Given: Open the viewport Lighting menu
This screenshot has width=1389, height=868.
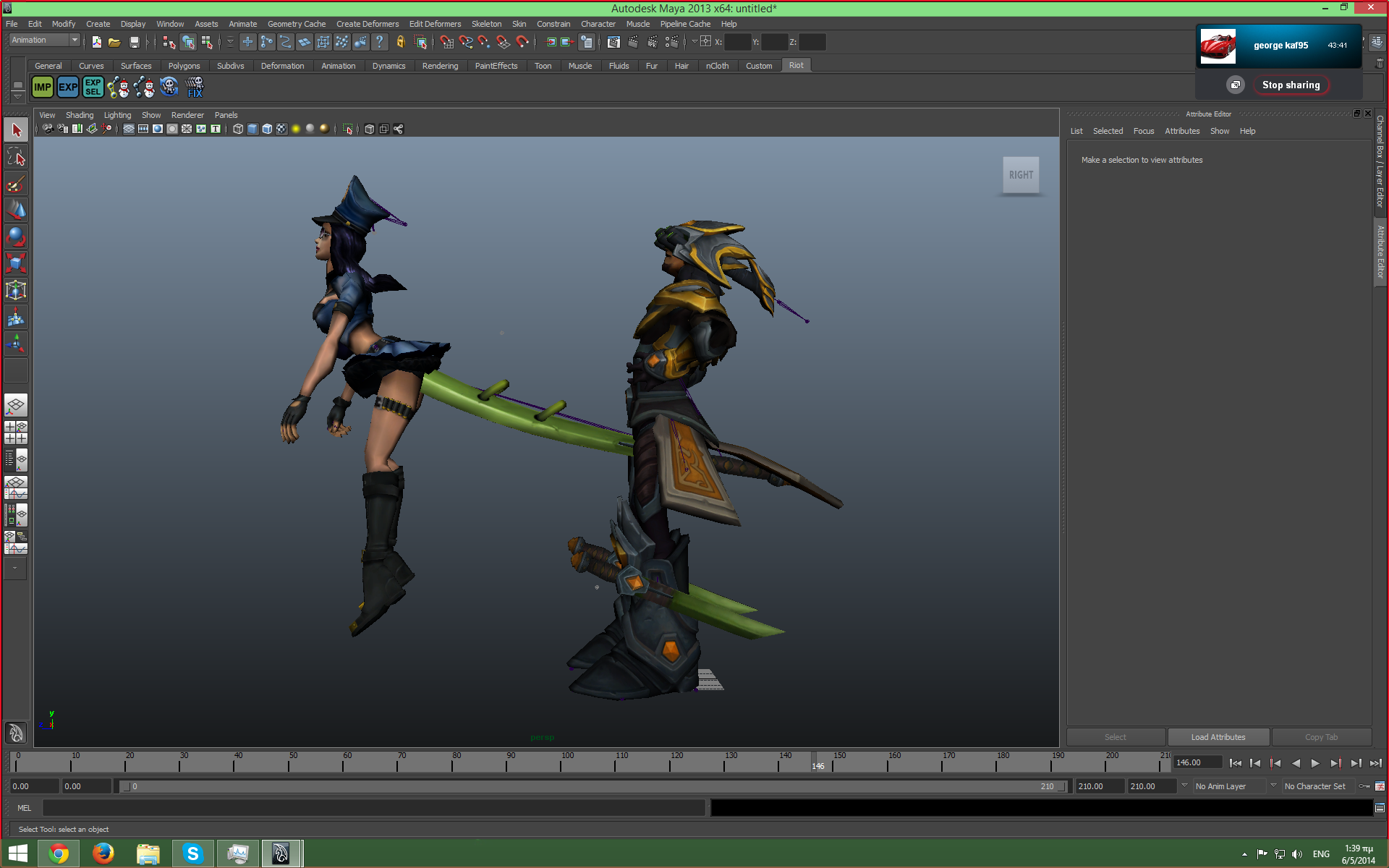Looking at the screenshot, I should click(x=117, y=115).
